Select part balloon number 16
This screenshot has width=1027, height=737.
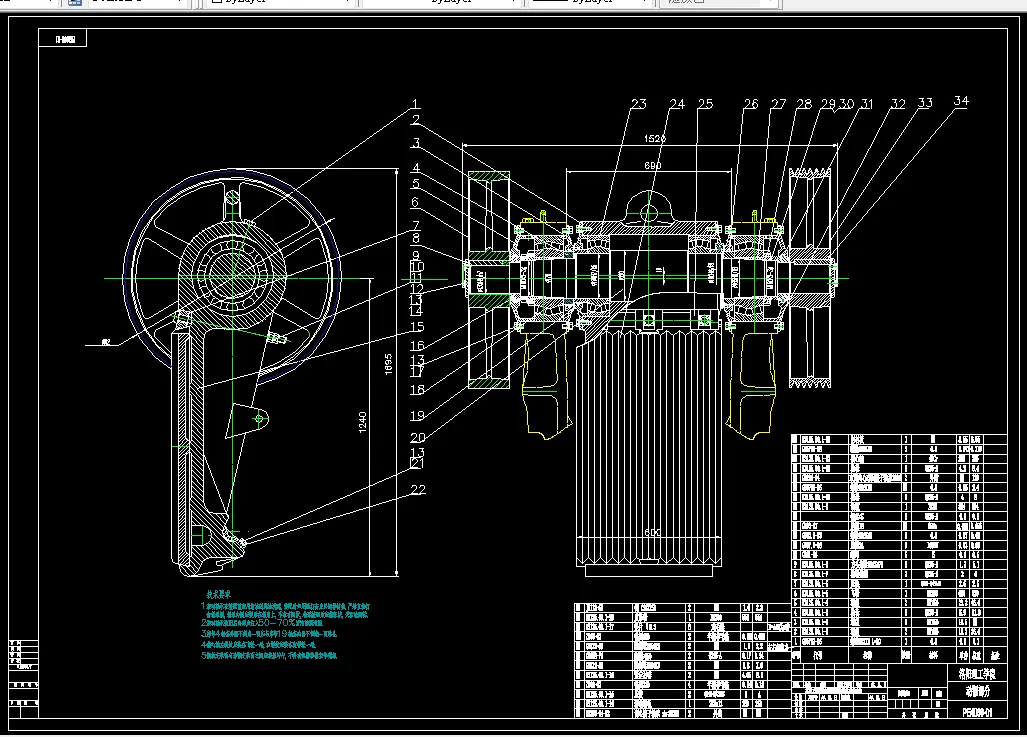pyautogui.click(x=417, y=345)
